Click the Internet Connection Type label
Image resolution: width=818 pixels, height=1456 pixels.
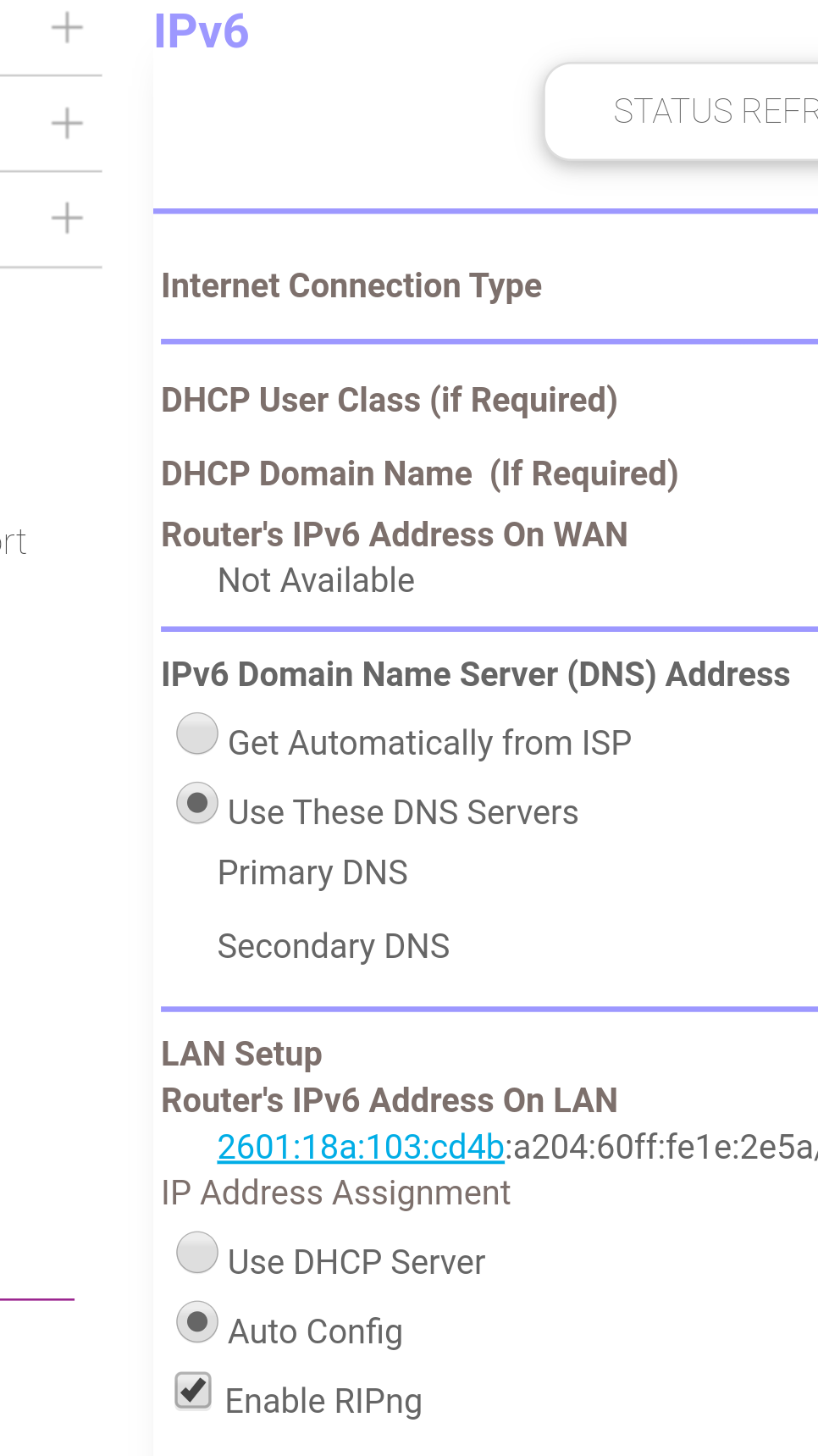click(x=351, y=286)
